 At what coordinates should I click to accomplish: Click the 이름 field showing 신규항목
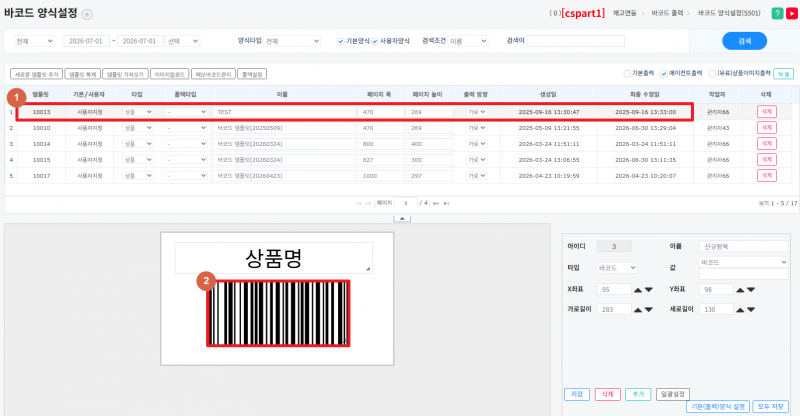point(743,247)
